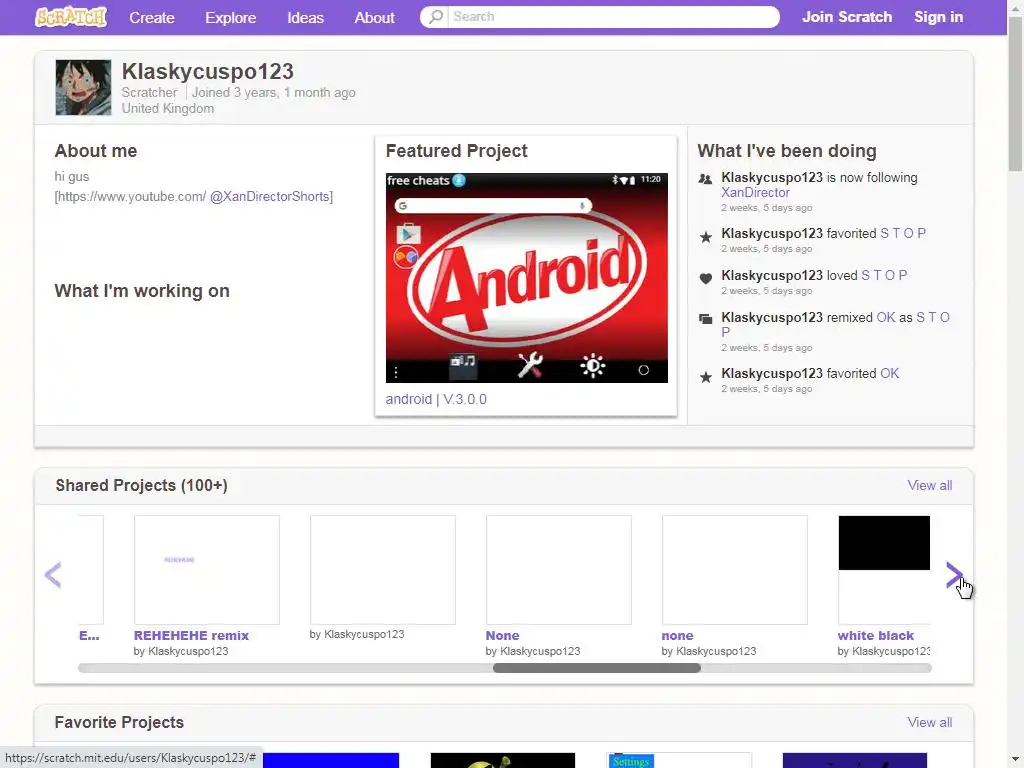1024x768 pixels.
Task: Open the REHEHEHE remix project title
Action: 191,635
